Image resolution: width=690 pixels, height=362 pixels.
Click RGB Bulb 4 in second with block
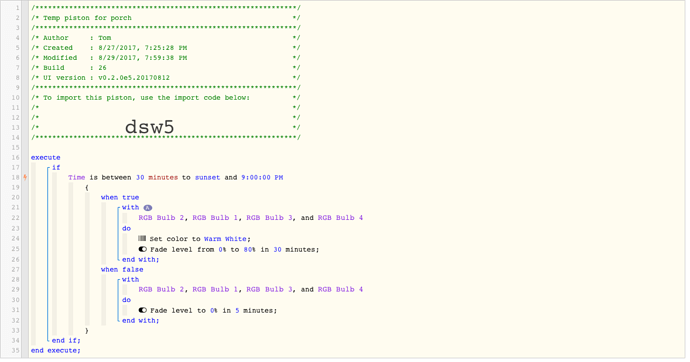340,289
